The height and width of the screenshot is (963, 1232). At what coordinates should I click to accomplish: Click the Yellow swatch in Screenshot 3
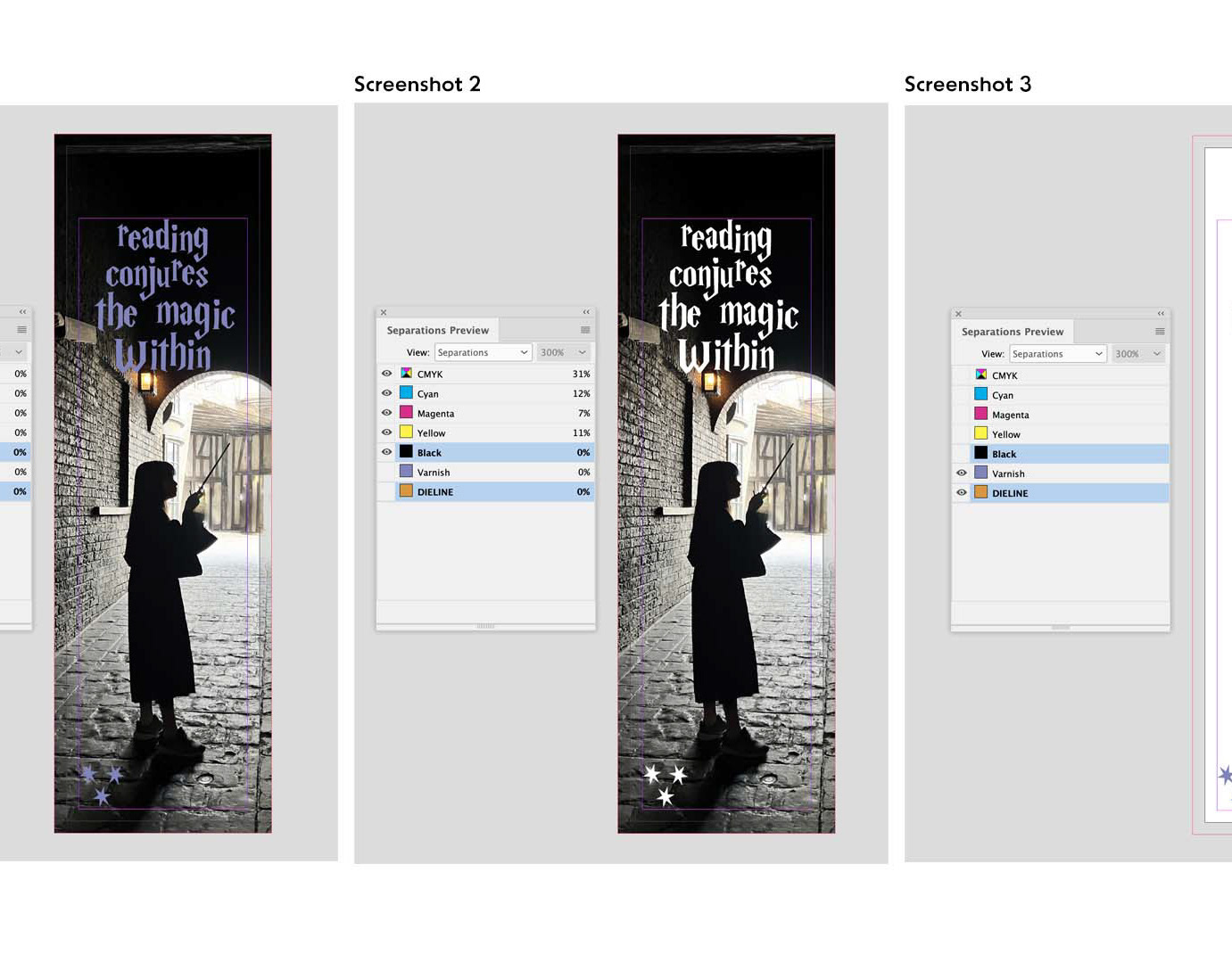[980, 434]
